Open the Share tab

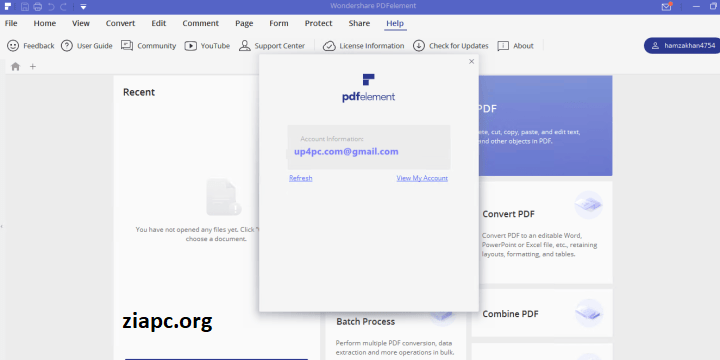pyautogui.click(x=359, y=23)
